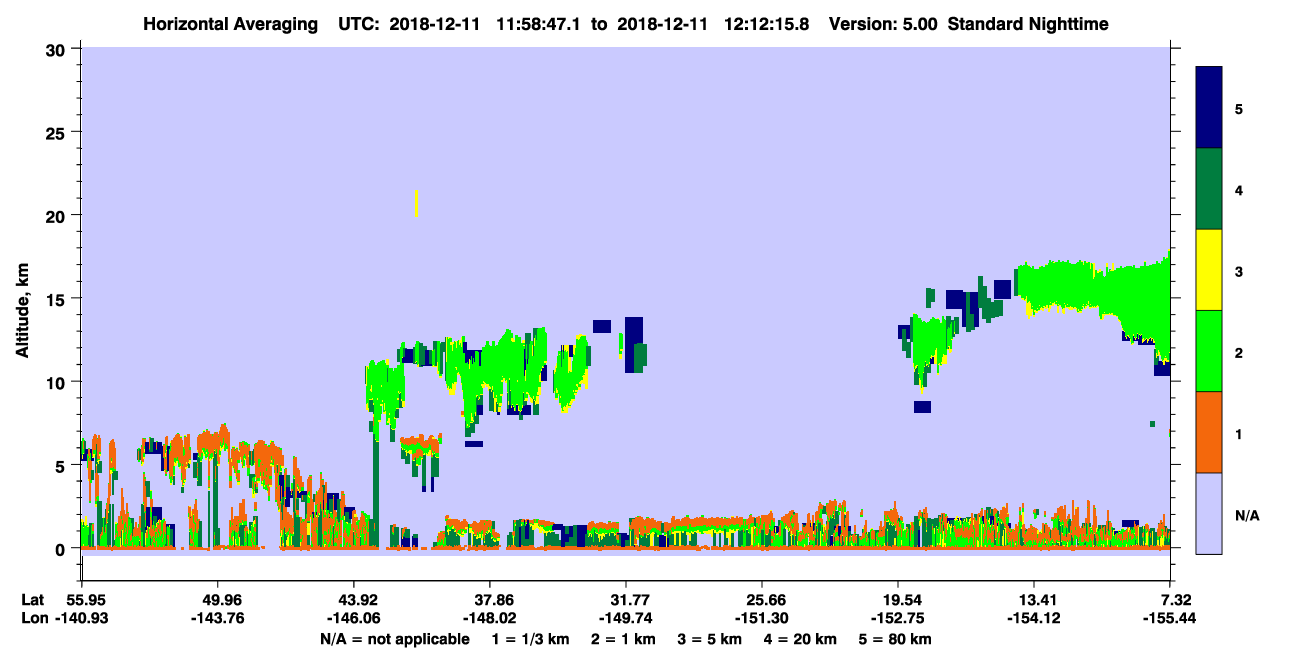This screenshot has width=1300, height=667.
Task: Click the longitude value '-149.74'
Action: (625, 619)
